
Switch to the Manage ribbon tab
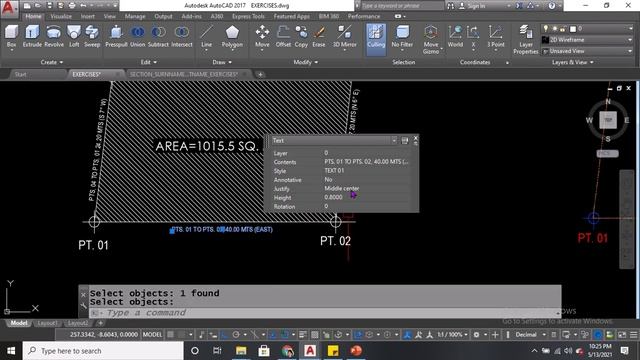(x=135, y=16)
